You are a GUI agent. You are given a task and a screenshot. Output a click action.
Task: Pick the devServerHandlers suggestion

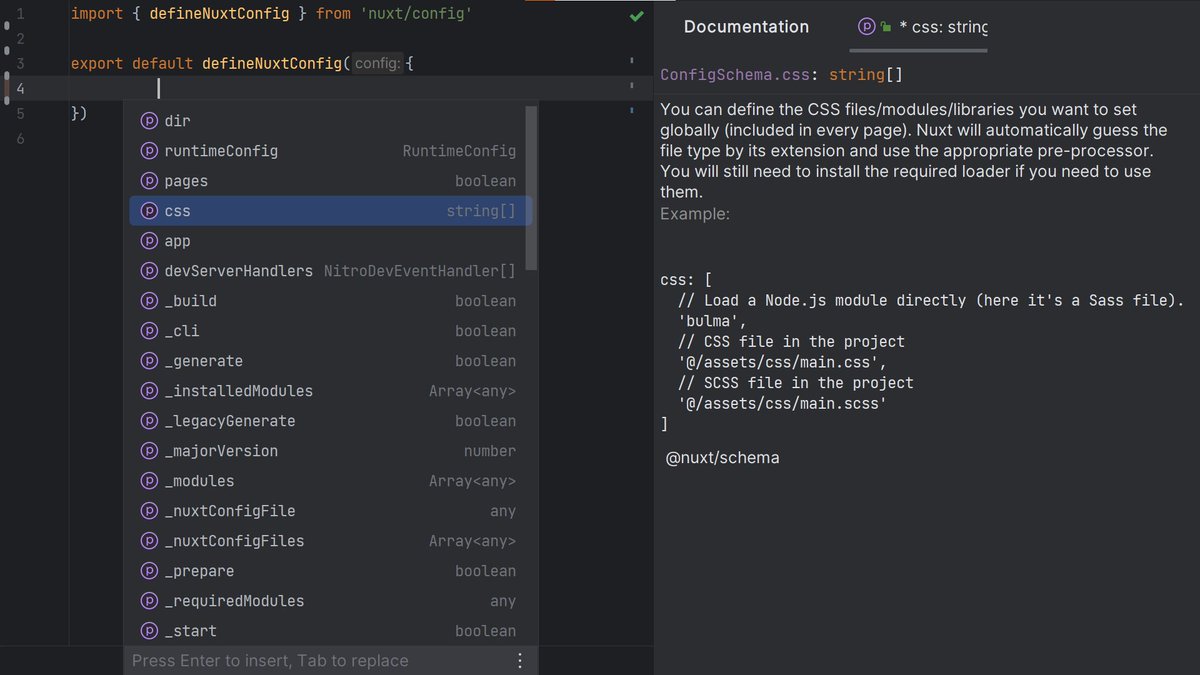click(327, 271)
